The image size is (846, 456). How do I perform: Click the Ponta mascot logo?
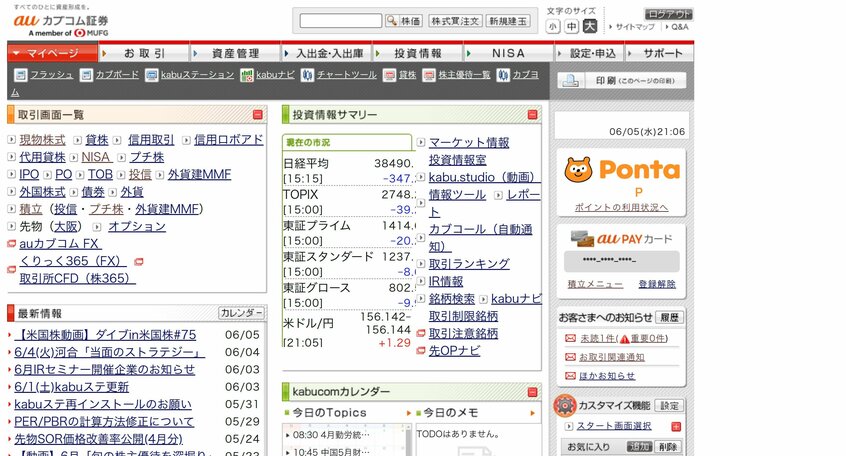[578, 170]
